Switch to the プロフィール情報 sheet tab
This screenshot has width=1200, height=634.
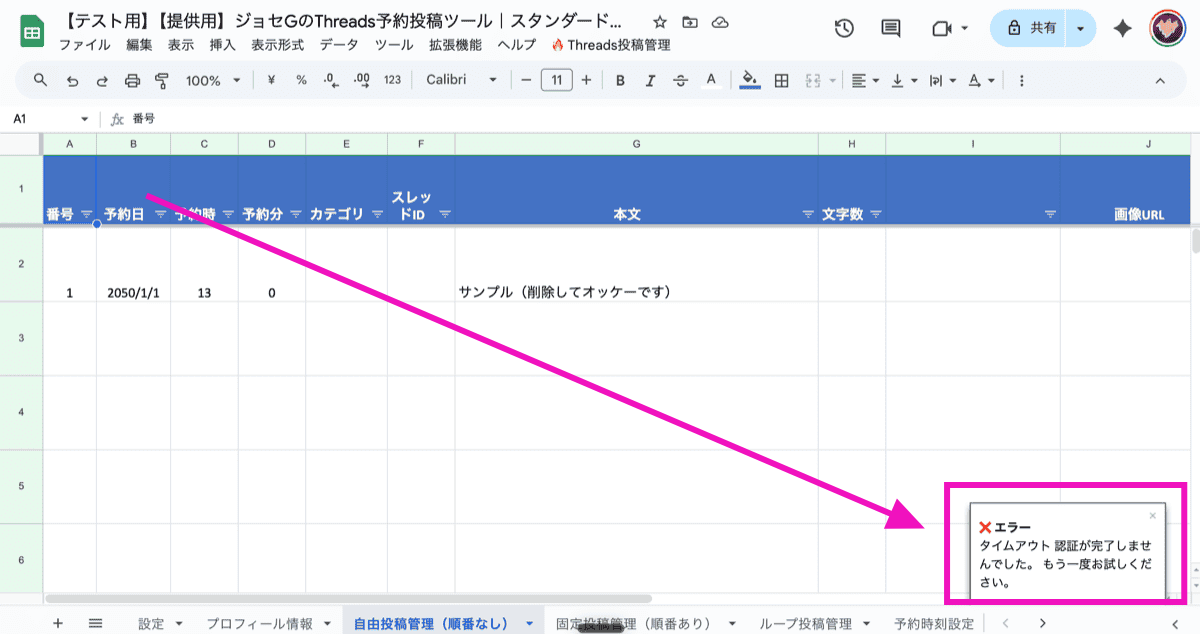(259, 624)
